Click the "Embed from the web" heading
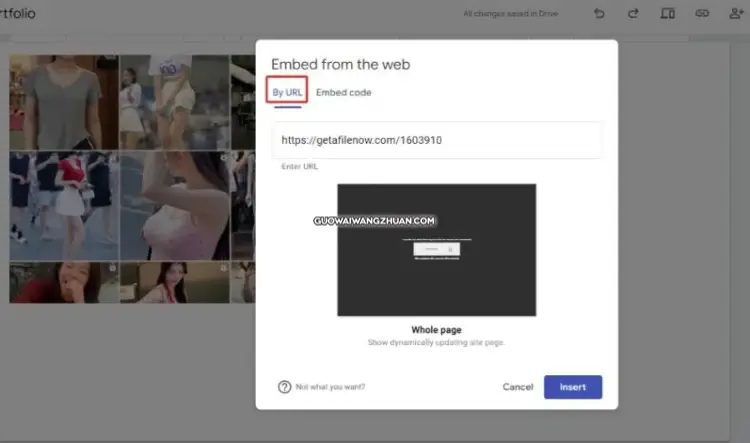The width and height of the screenshot is (750, 443). (x=341, y=64)
